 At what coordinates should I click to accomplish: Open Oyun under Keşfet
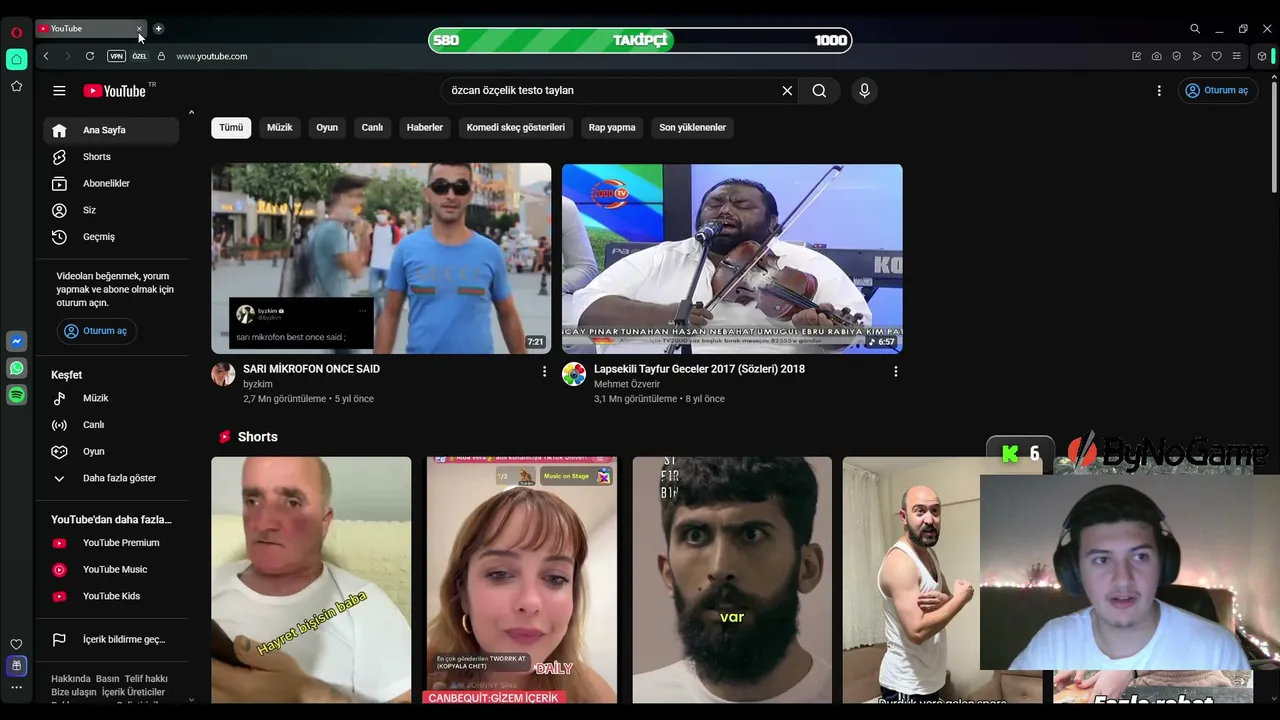point(111,451)
